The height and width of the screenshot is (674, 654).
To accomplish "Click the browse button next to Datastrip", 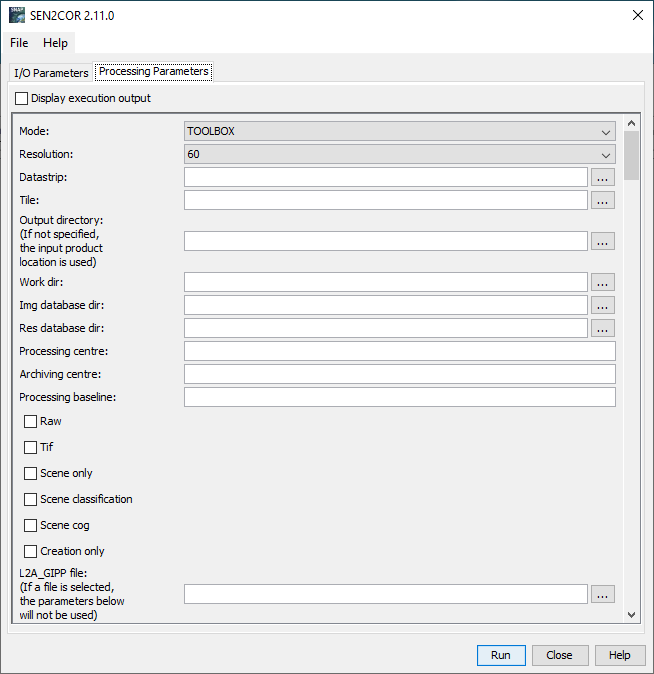I will pos(602,177).
